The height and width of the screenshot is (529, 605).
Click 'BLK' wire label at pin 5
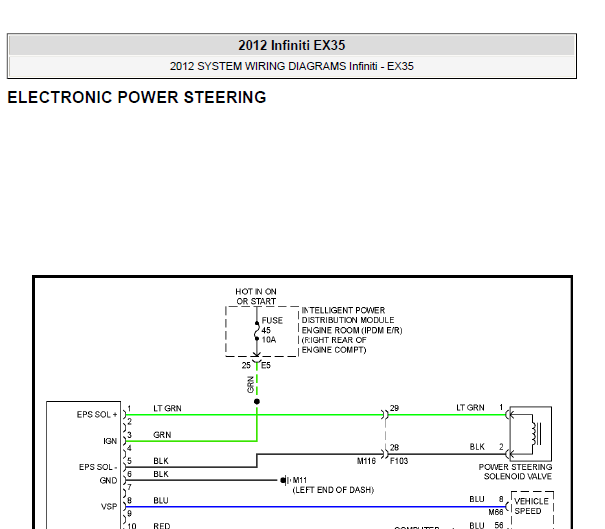[161, 461]
